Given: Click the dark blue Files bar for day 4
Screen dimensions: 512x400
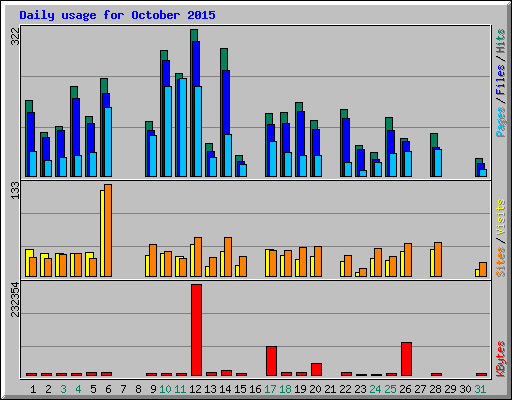Looking at the screenshot, I should (76, 127).
